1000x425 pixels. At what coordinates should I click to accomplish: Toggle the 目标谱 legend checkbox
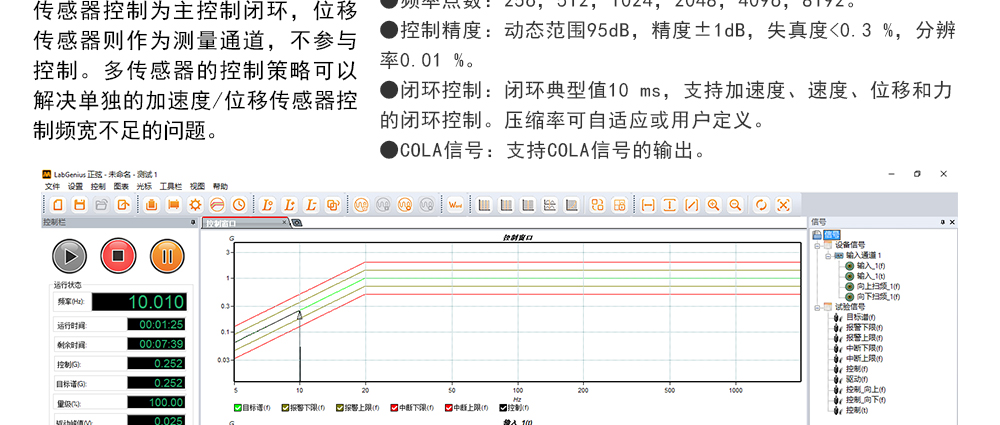point(237,407)
